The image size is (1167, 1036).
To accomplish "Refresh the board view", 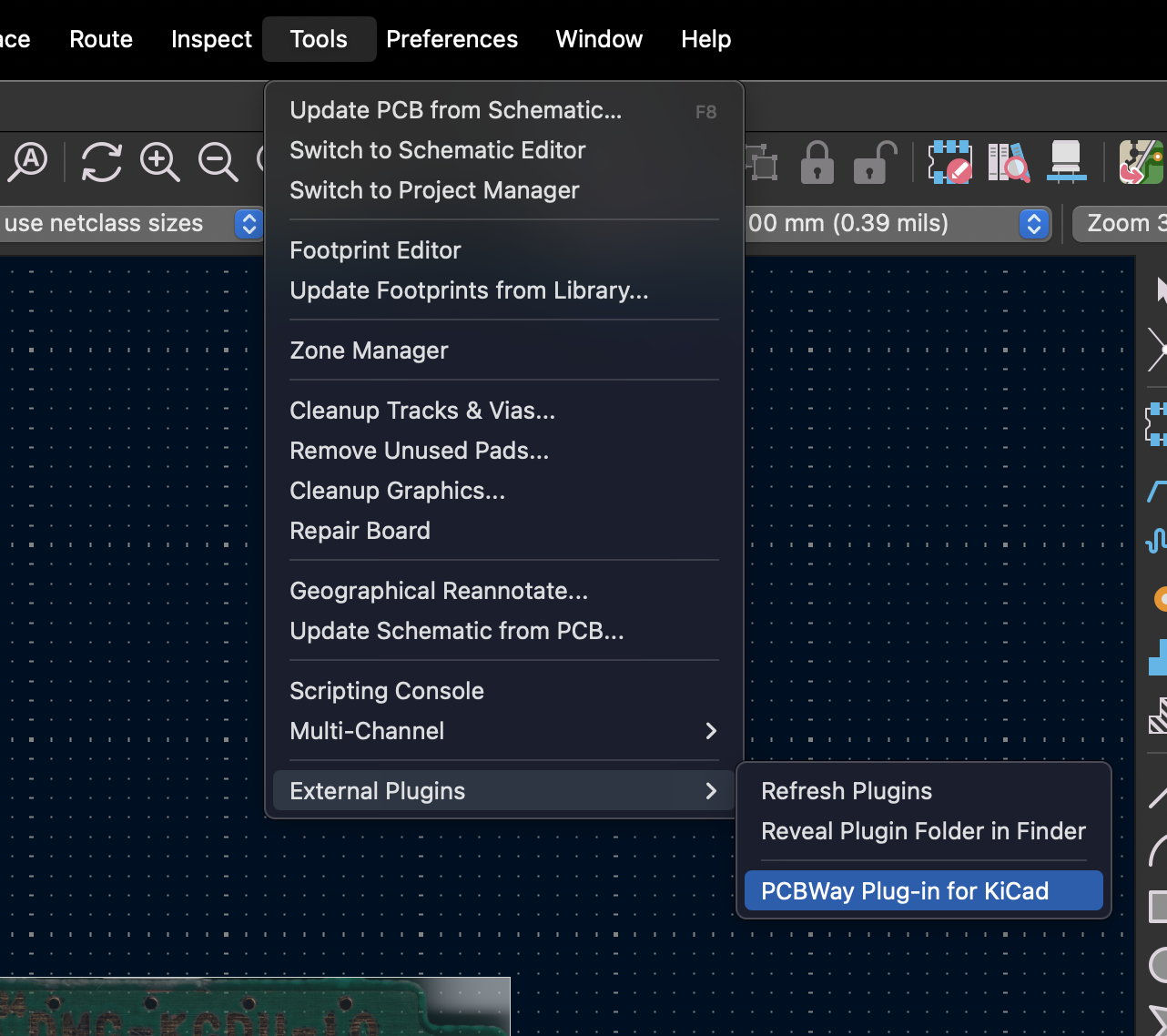I will 101,162.
